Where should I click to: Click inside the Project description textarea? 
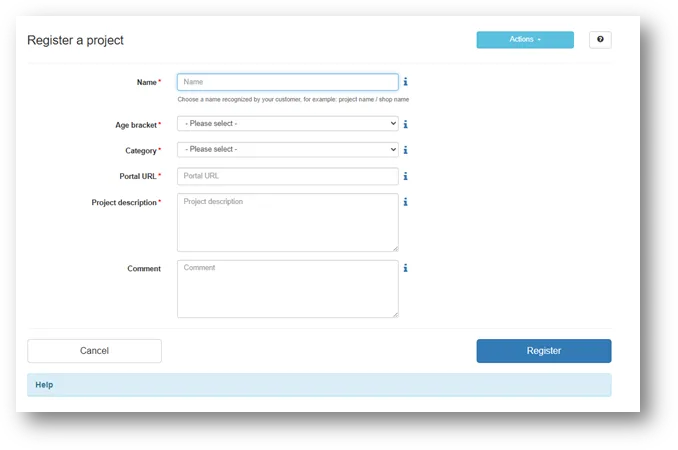click(288, 222)
